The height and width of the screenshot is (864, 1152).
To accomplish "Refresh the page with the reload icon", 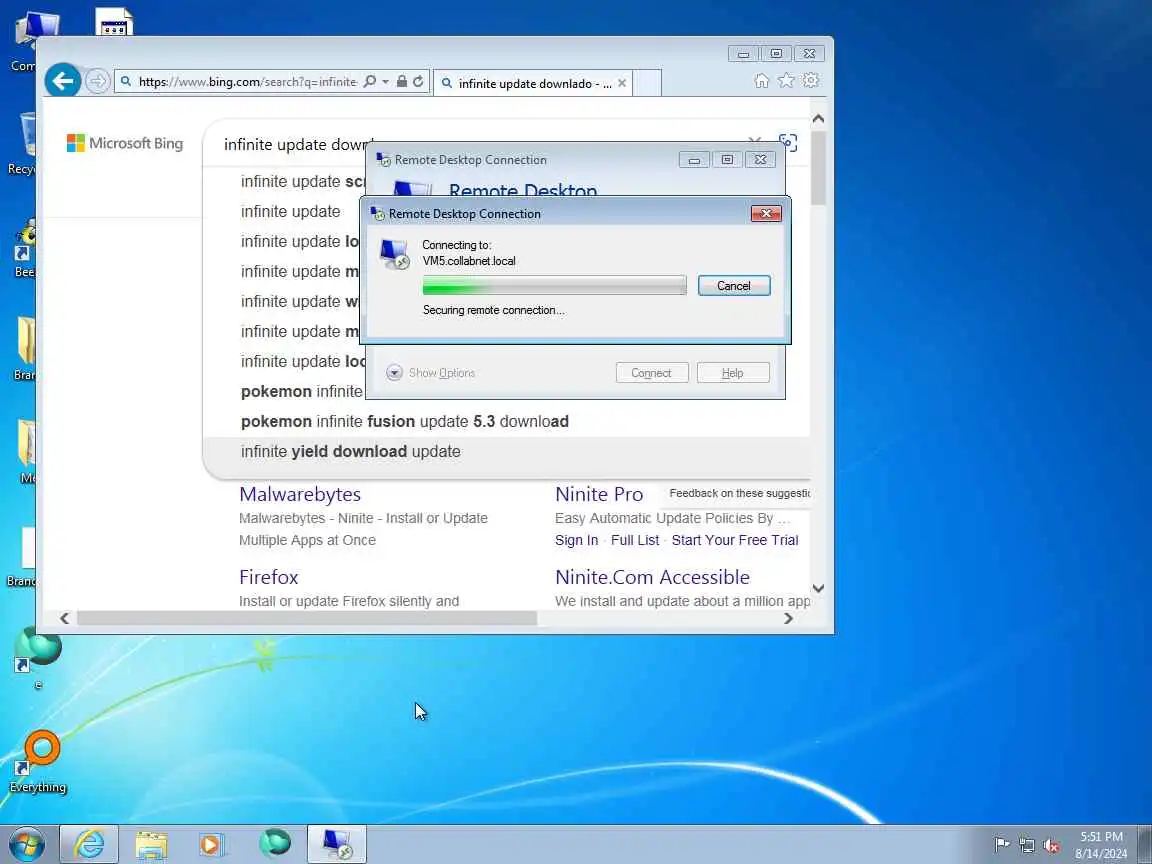I will (x=418, y=82).
